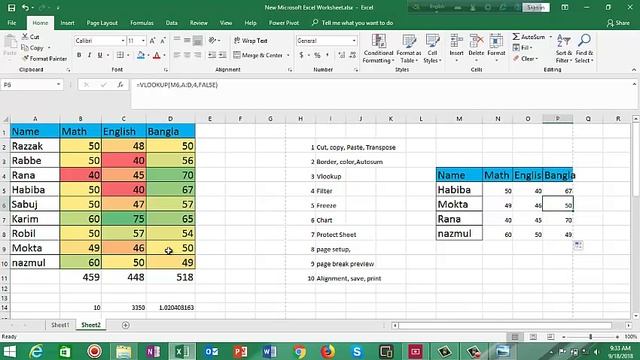This screenshot has height=360, width=640.
Task: Apply Percent Style format
Action: click(317, 55)
